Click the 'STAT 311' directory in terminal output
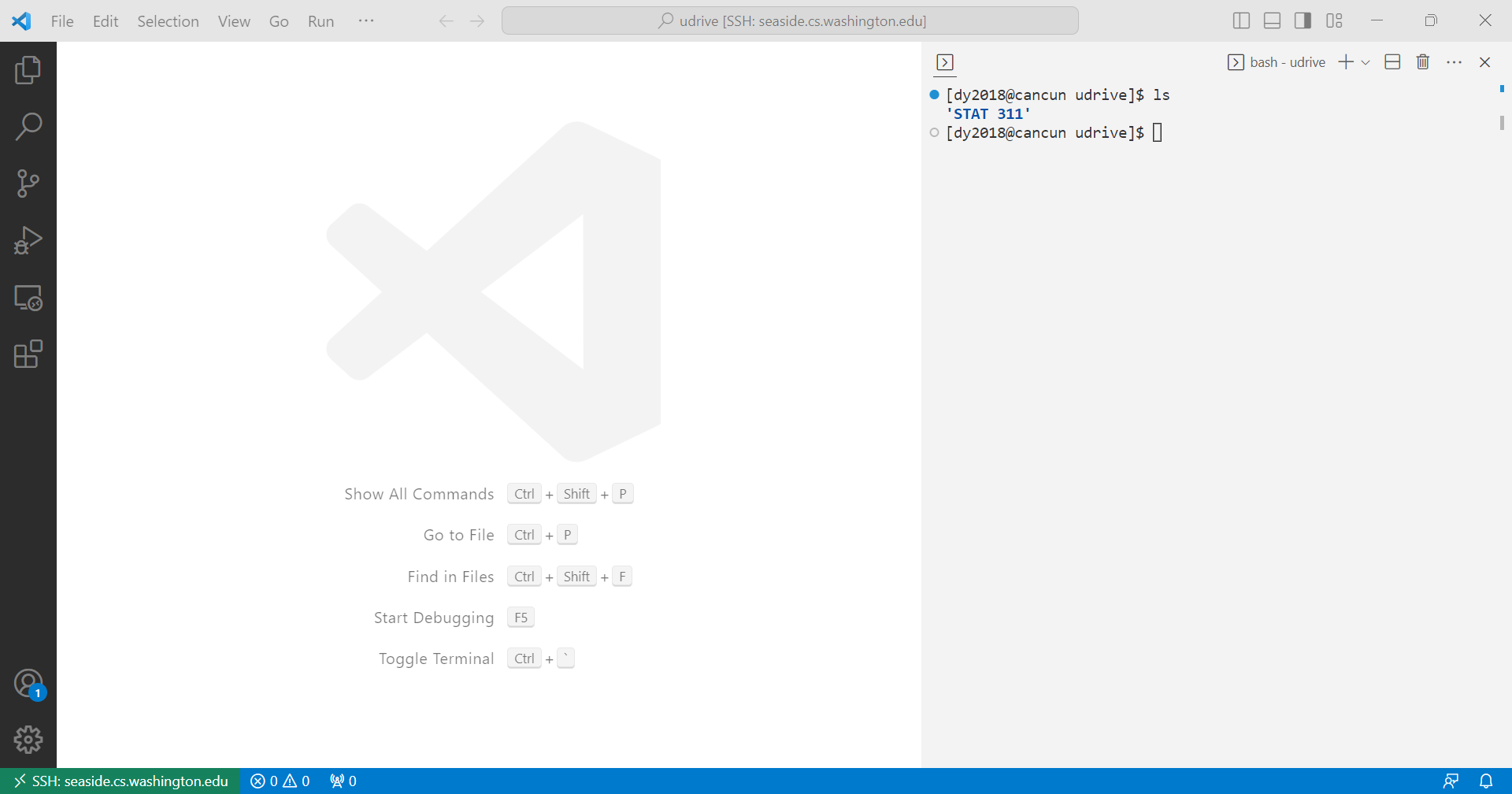The height and width of the screenshot is (794, 1512). pos(988,114)
